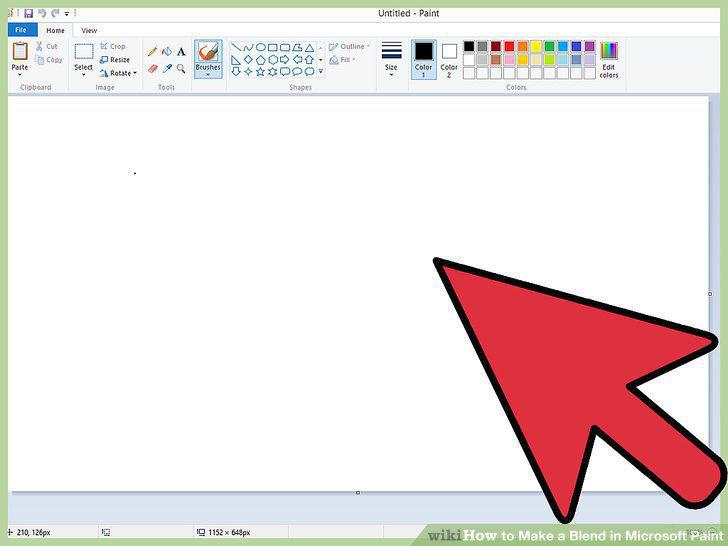Expand the Rotate dropdown
This screenshot has height=546, width=728.
click(135, 73)
